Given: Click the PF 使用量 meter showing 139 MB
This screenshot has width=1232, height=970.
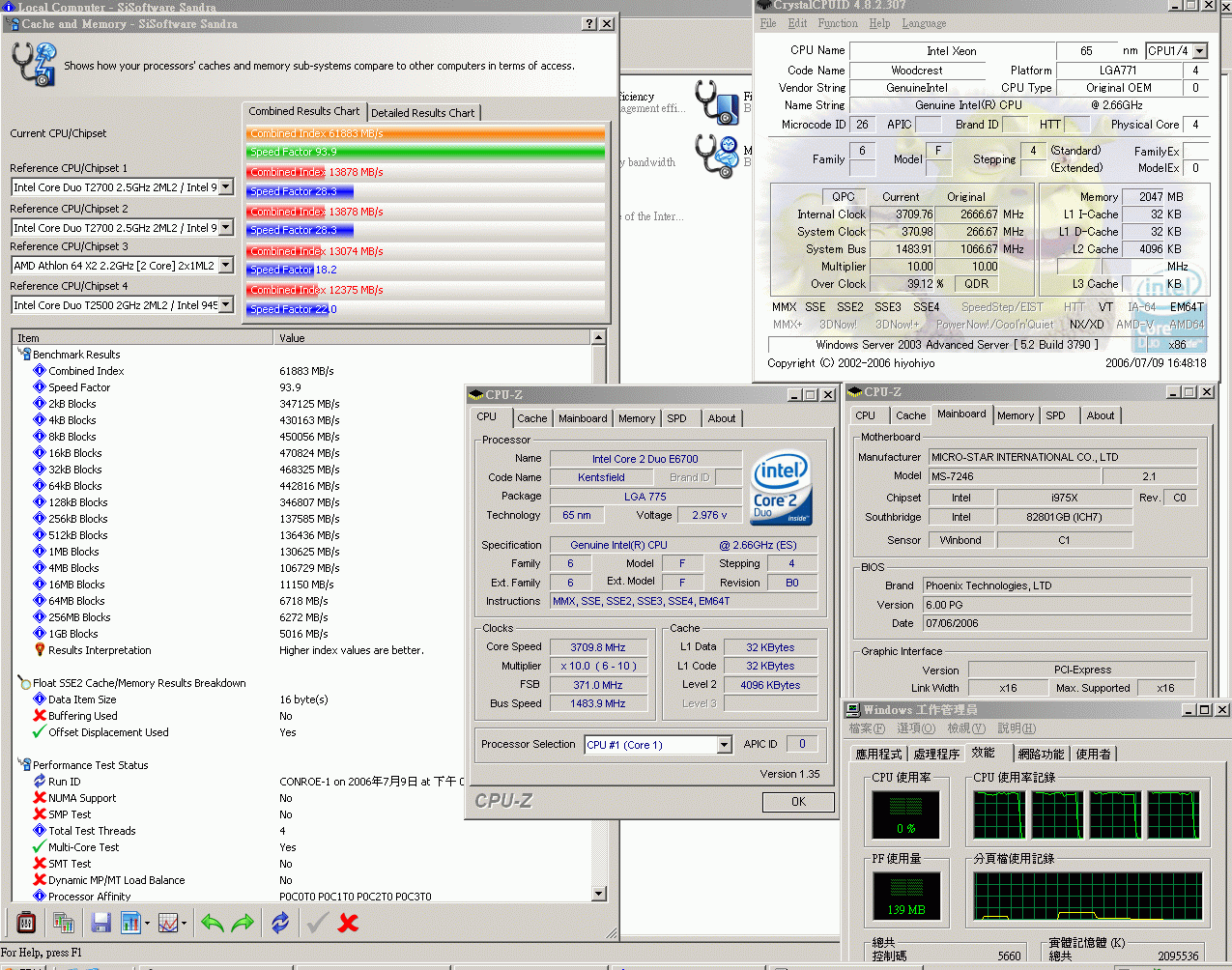Looking at the screenshot, I should pyautogui.click(x=905, y=897).
